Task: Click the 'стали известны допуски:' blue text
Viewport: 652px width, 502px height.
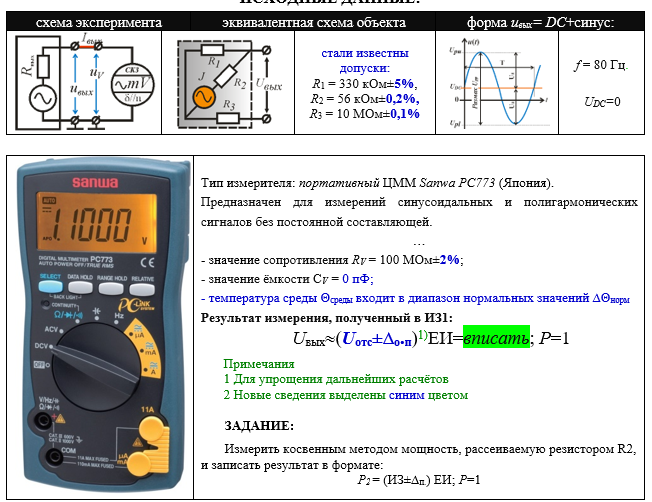Action: coord(365,60)
